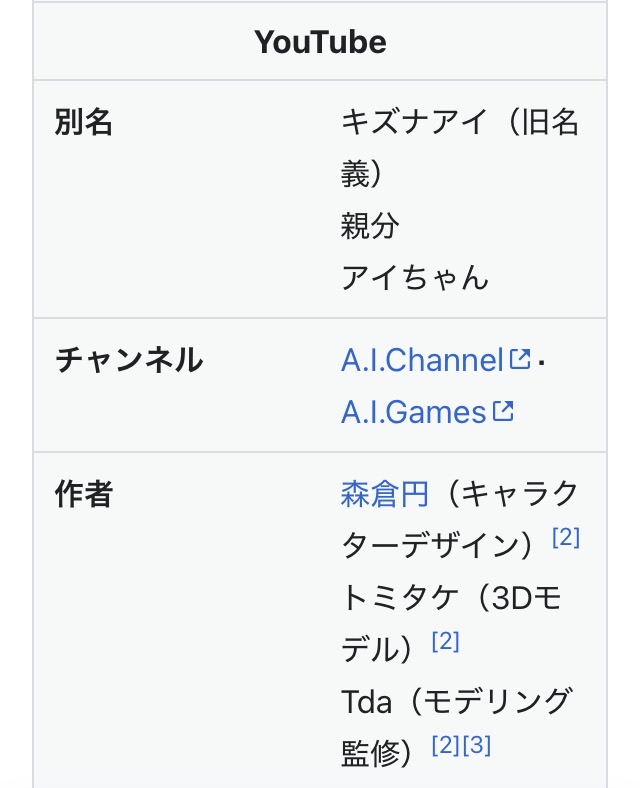
Task: Click the 作者 row label
Action: pyautogui.click(x=83, y=494)
